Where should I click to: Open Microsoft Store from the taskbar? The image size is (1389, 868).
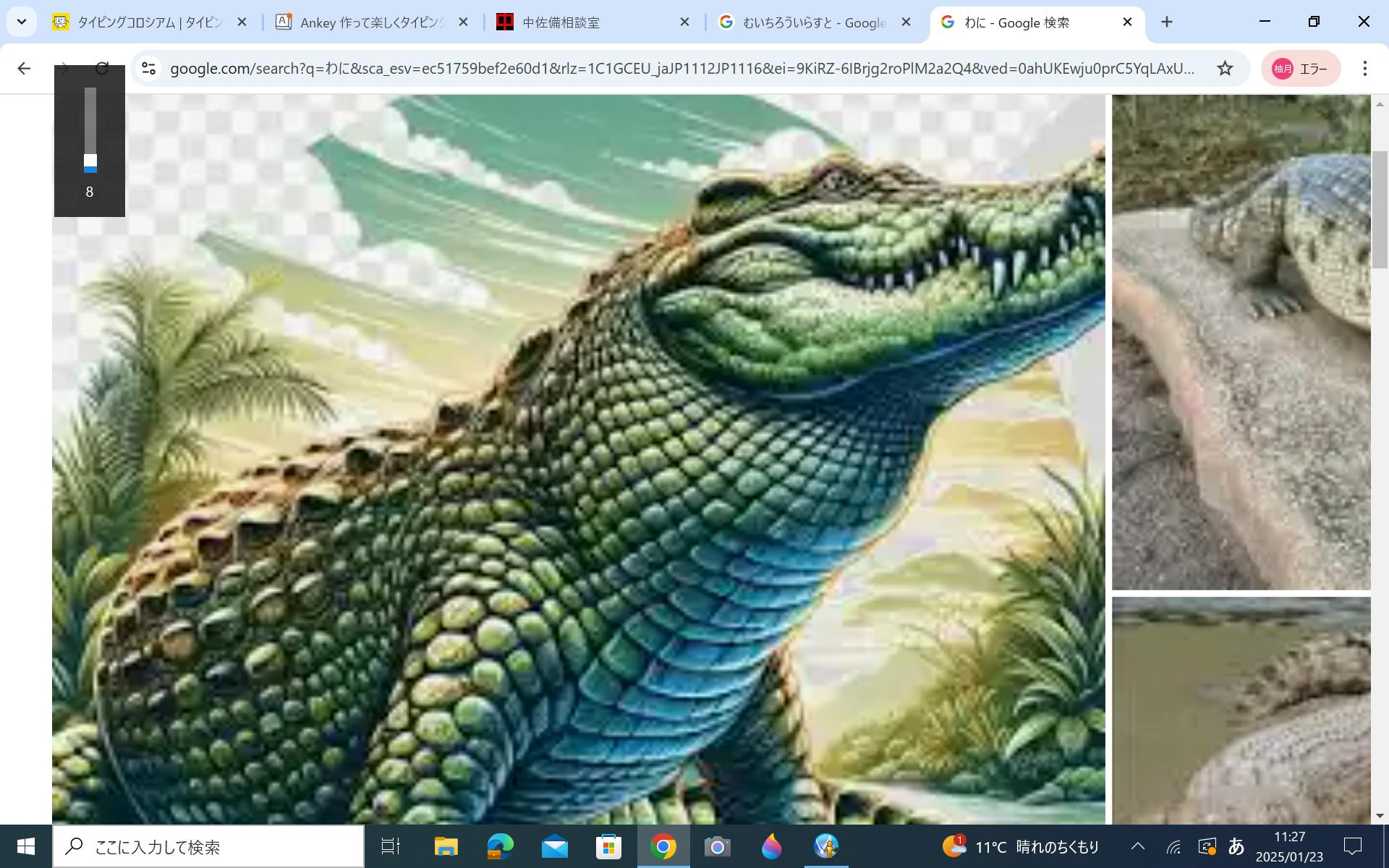point(608,846)
